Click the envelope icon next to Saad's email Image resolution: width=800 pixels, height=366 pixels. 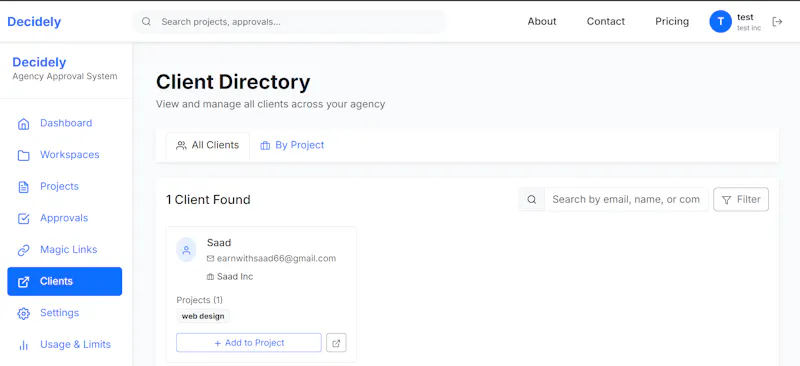(210, 259)
